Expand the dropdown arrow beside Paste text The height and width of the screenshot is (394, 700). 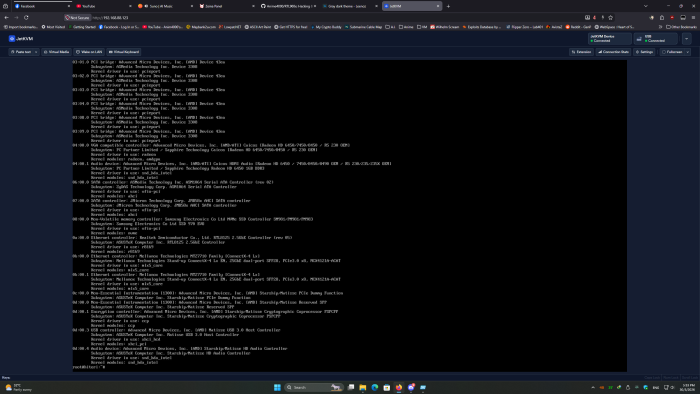point(36,52)
